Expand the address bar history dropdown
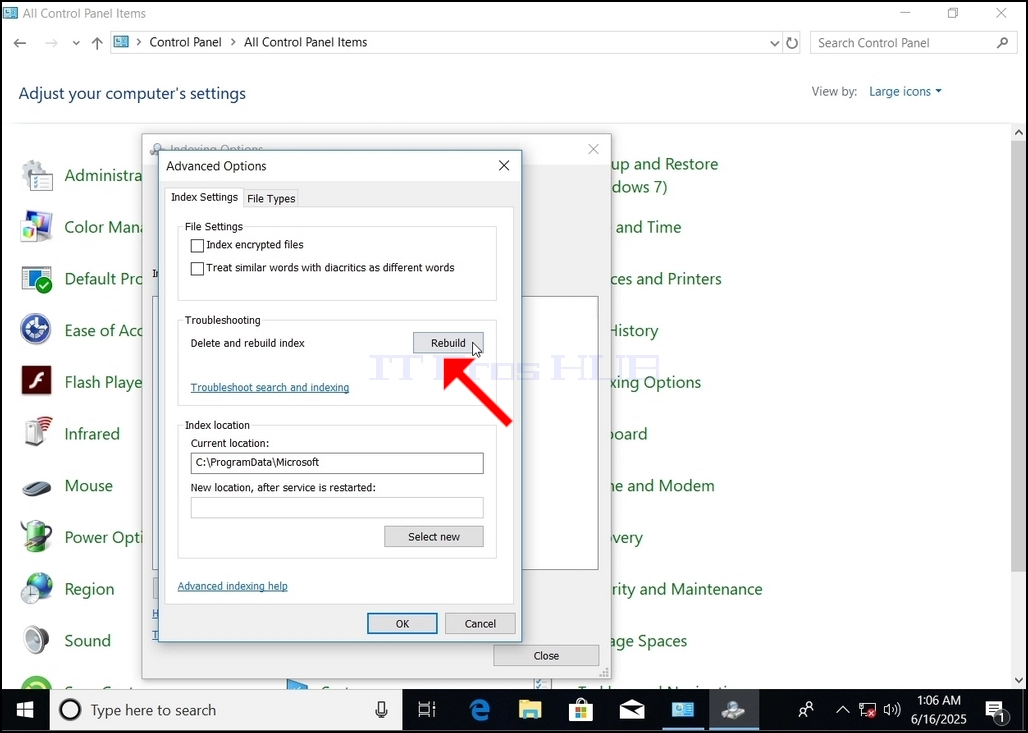Screen dimensions: 1028x733 pos(774,43)
